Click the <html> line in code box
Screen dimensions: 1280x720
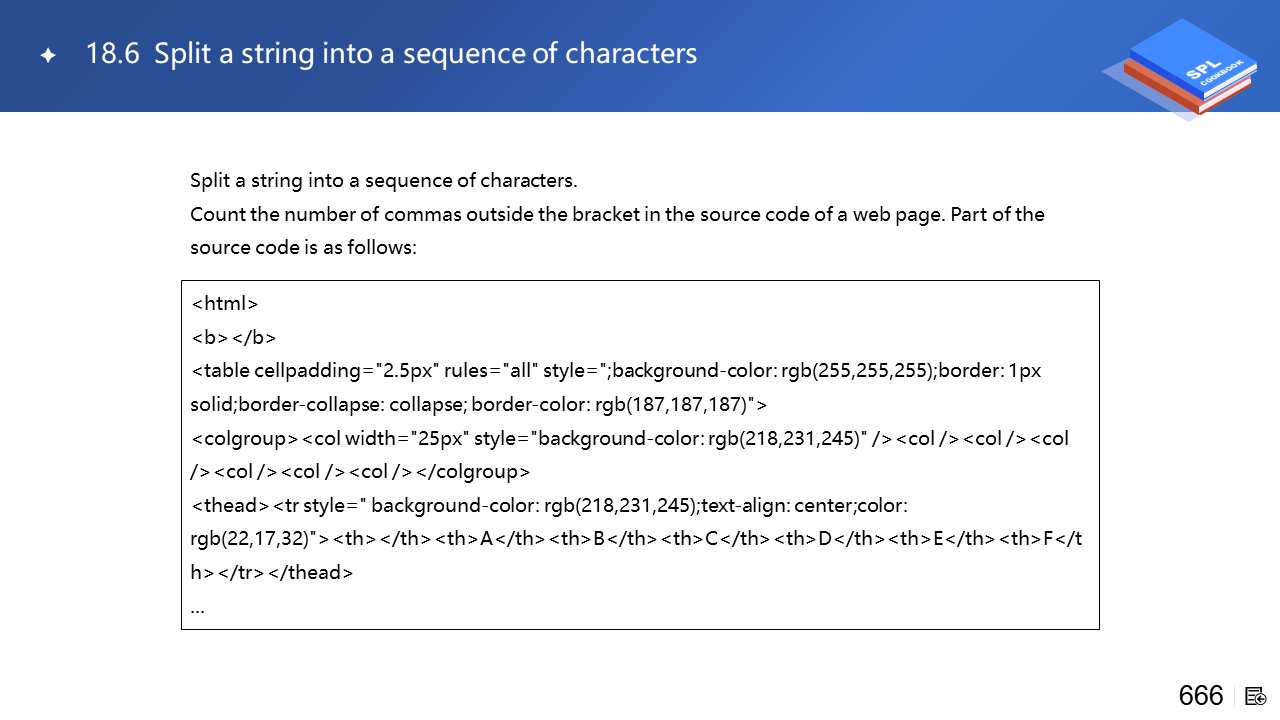pyautogui.click(x=225, y=303)
